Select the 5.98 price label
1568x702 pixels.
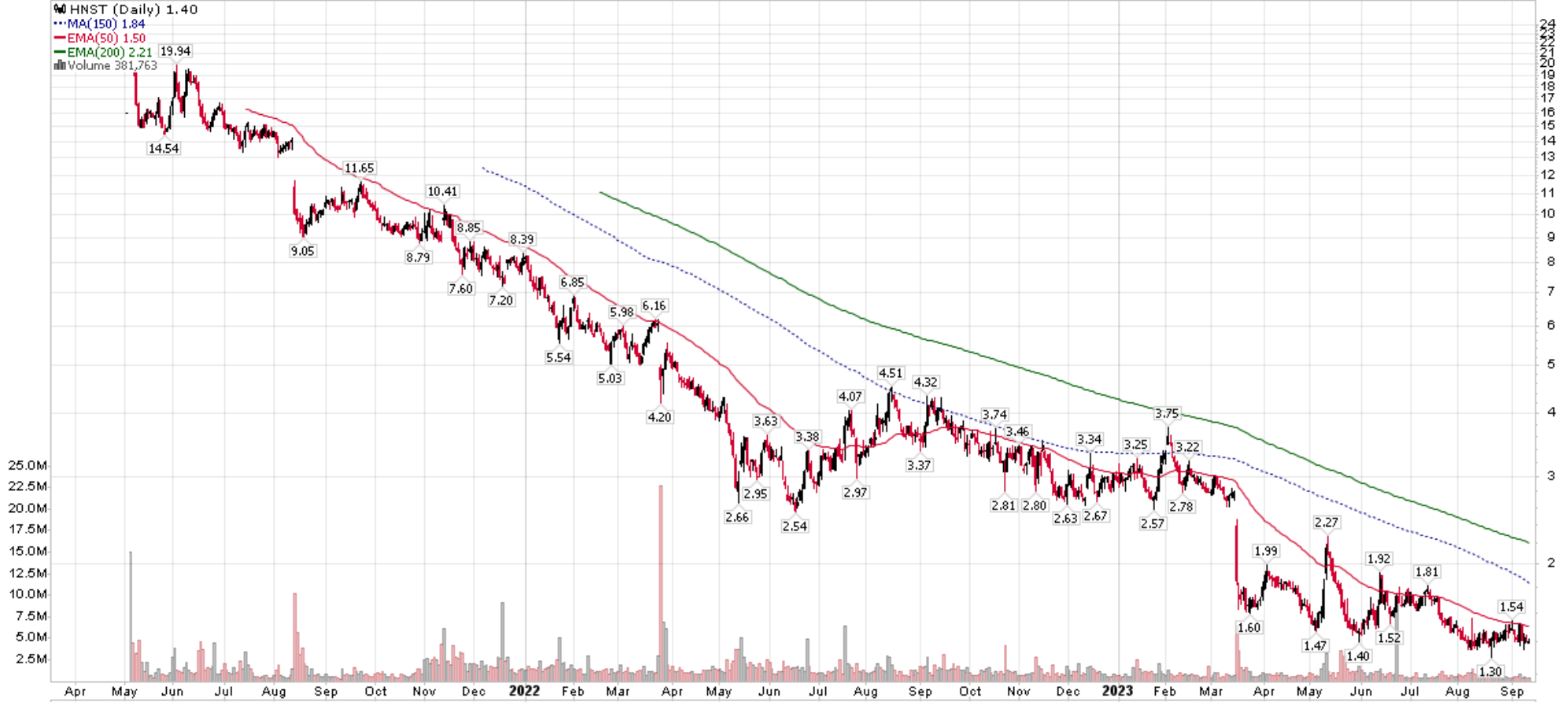coord(621,312)
